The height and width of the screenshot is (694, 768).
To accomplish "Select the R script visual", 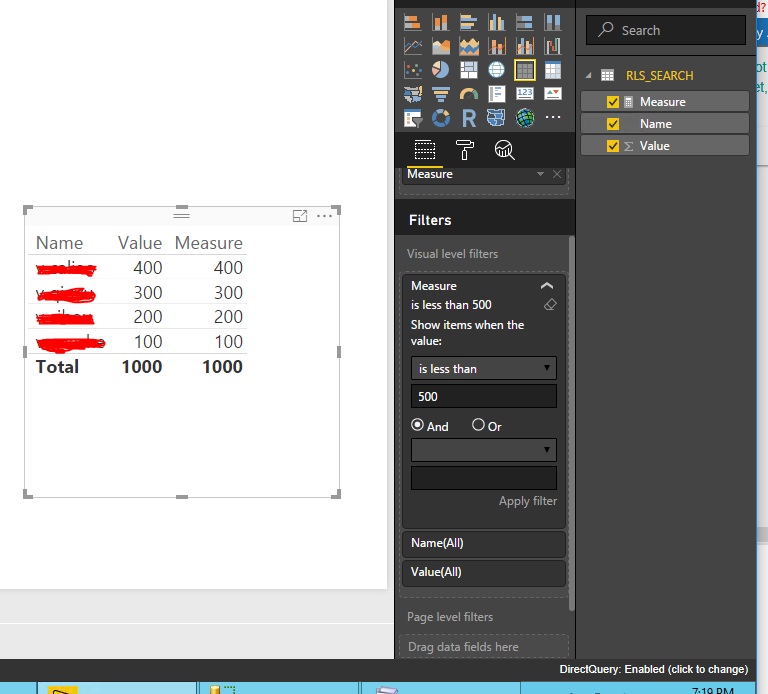I will (469, 118).
